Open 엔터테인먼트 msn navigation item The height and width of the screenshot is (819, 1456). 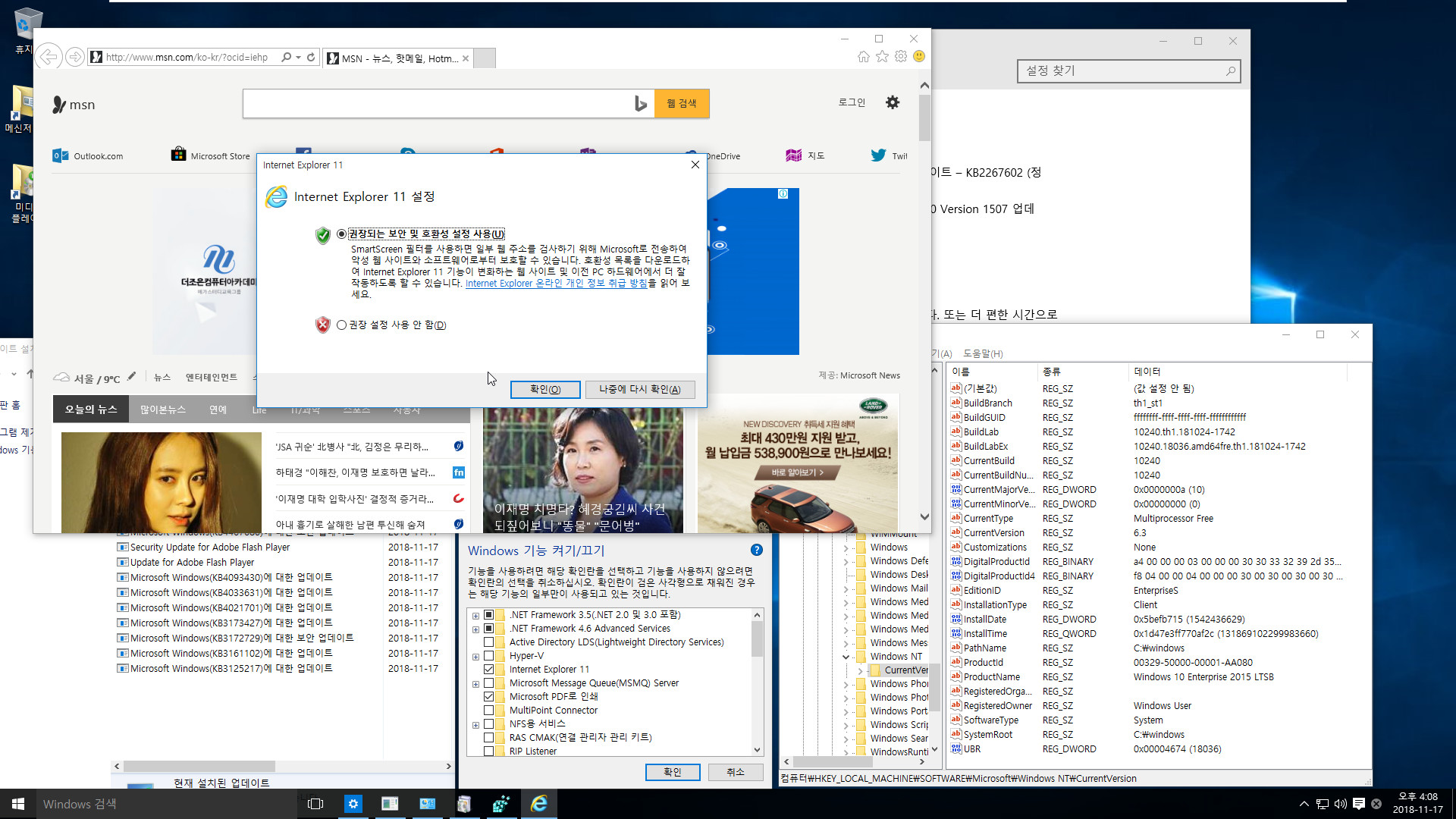212,377
